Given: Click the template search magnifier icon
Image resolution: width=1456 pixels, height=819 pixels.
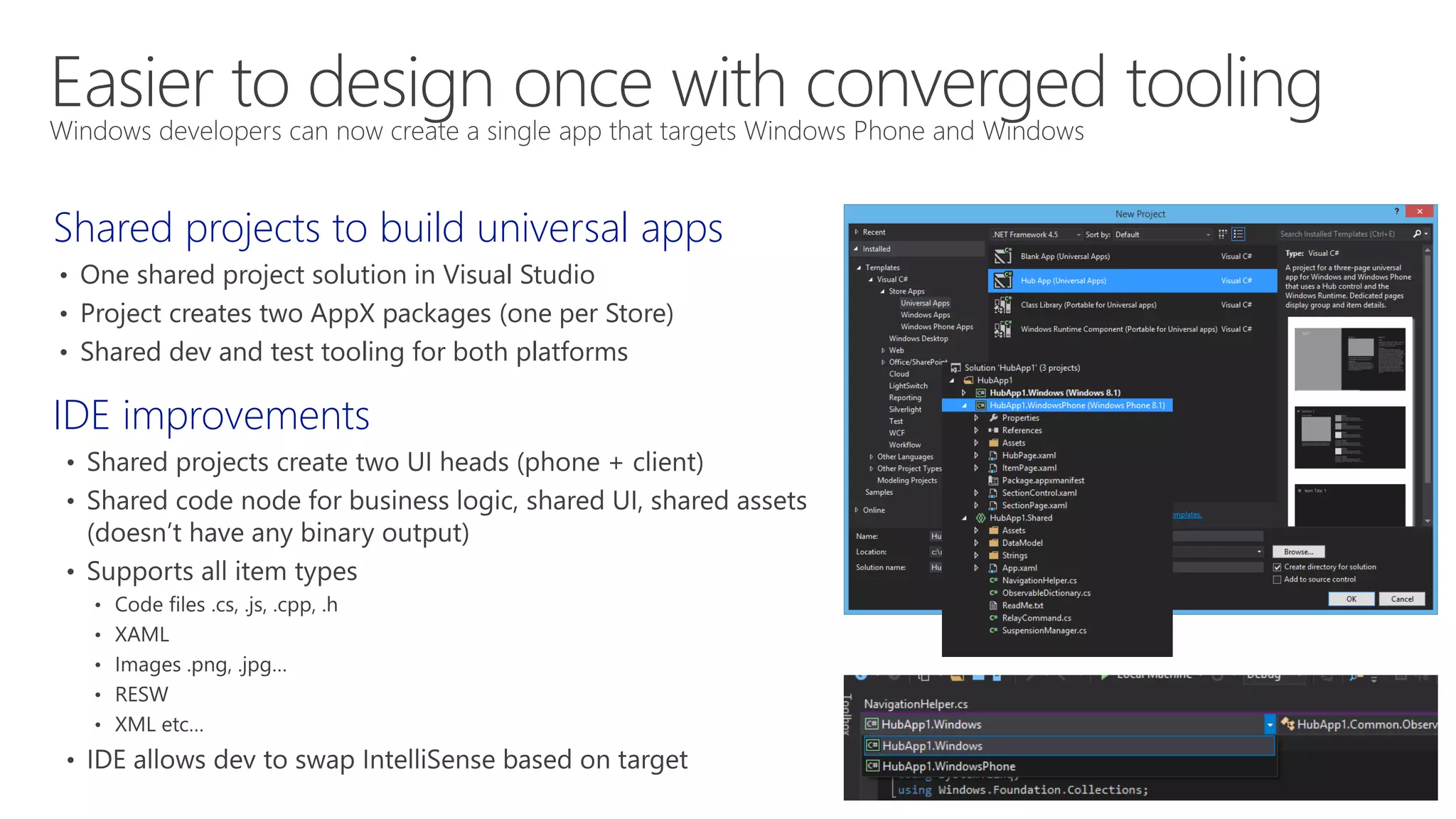Looking at the screenshot, I should [x=1417, y=234].
